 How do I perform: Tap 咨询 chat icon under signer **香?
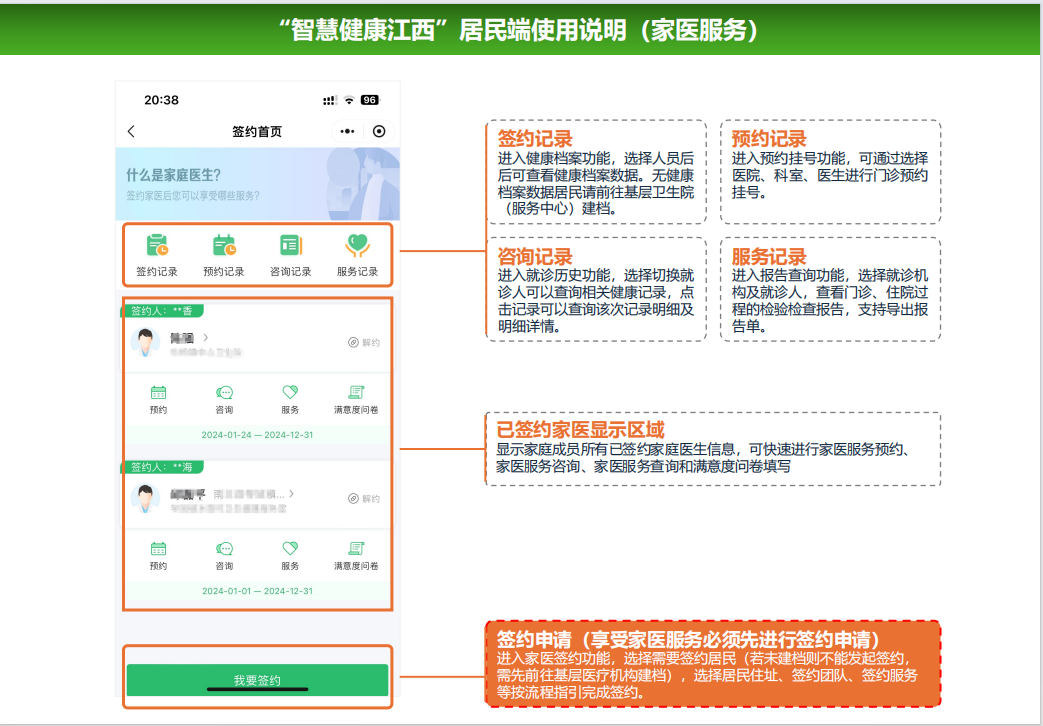pyautogui.click(x=224, y=394)
